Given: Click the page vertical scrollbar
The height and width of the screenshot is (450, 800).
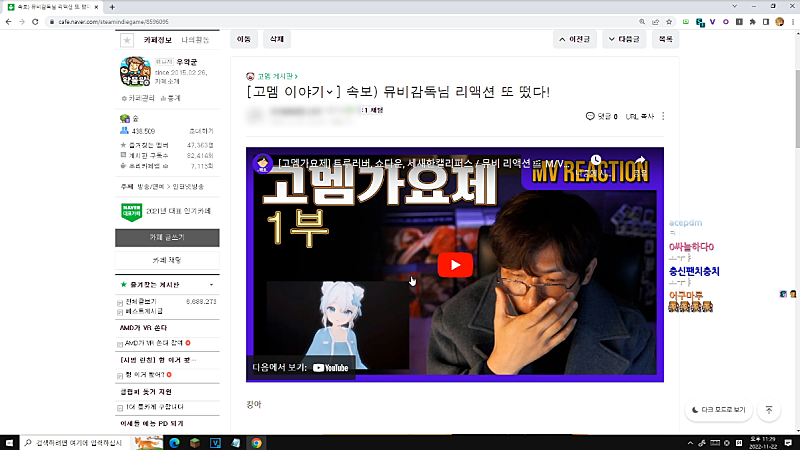Looking at the screenshot, I should click(x=797, y=109).
